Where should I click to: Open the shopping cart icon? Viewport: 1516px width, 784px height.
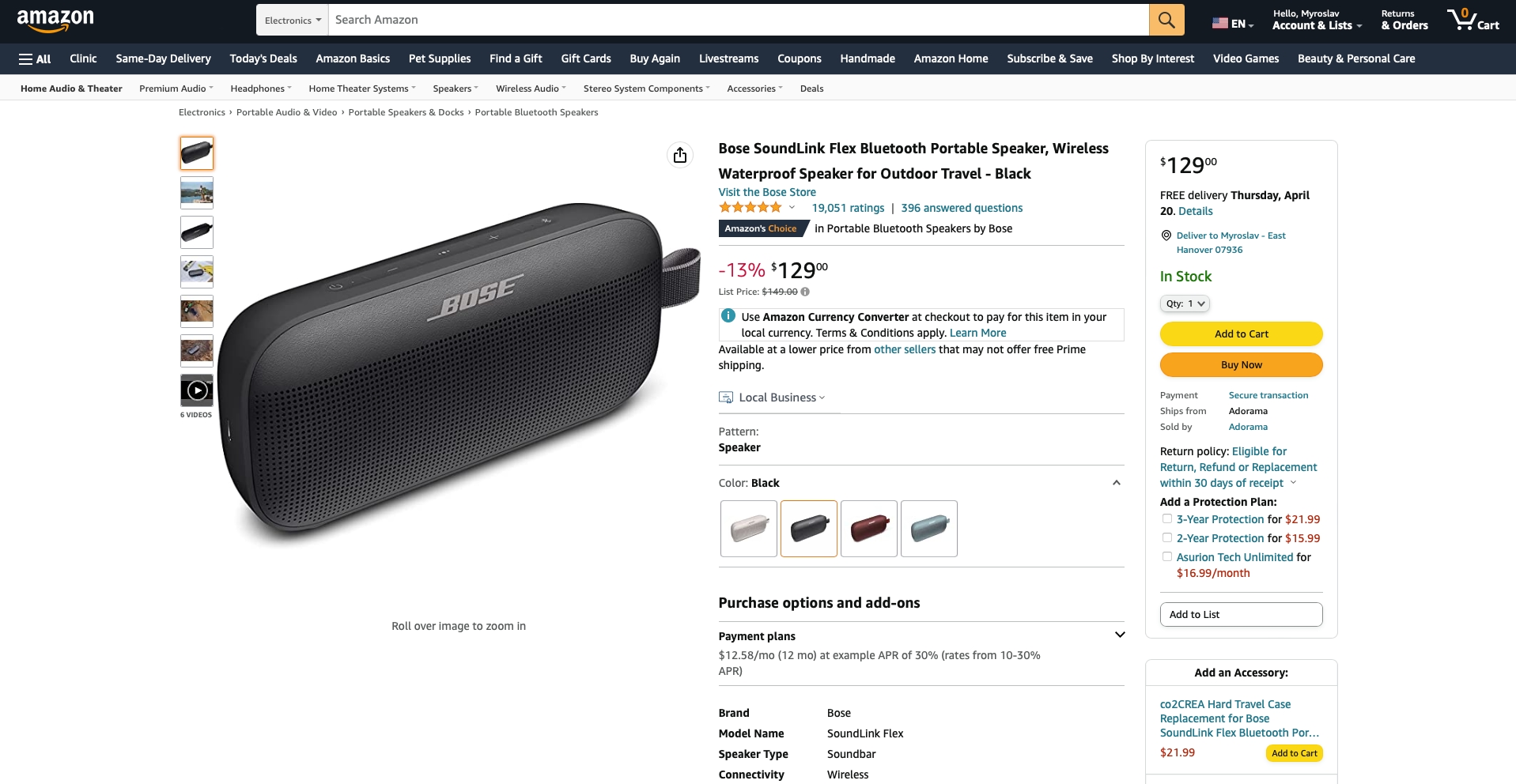(x=1473, y=20)
